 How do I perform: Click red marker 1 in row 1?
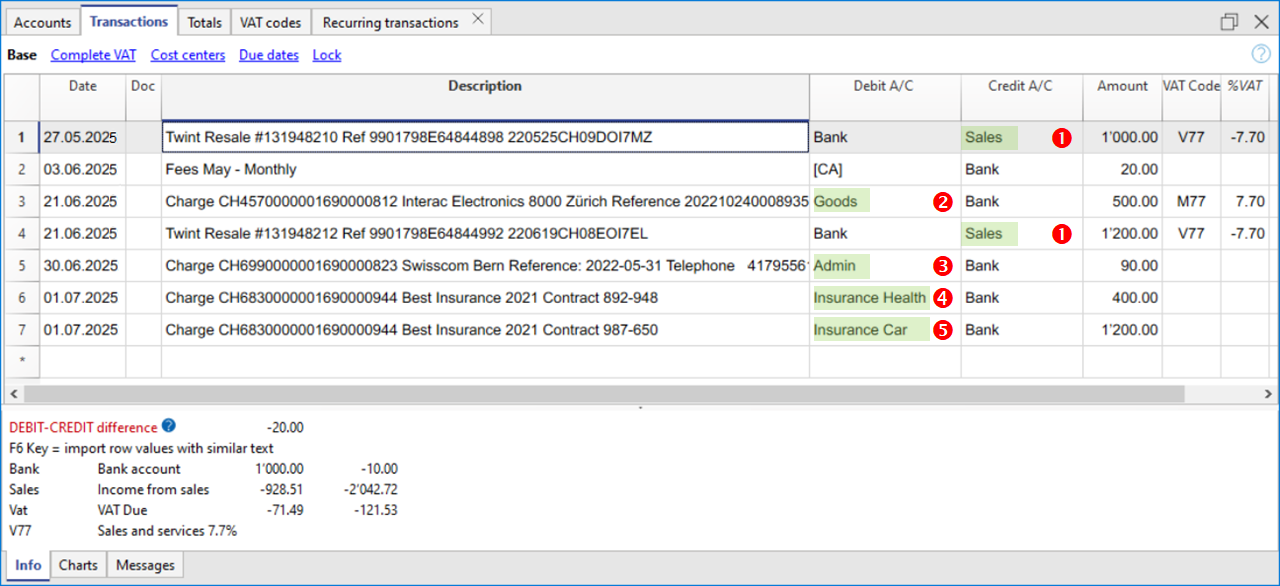click(1061, 138)
